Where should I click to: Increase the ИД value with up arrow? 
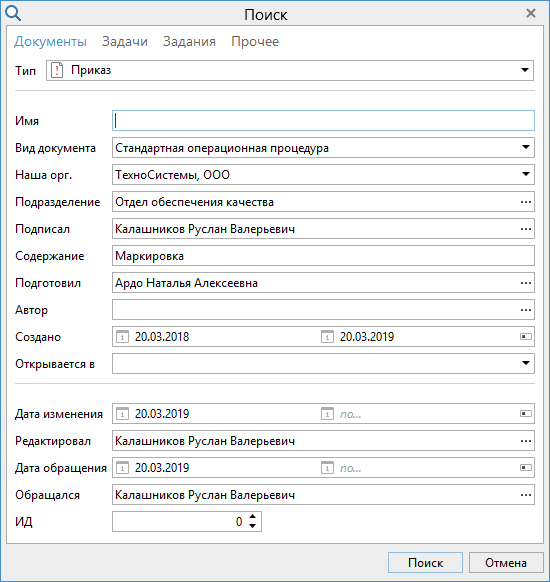click(x=253, y=517)
